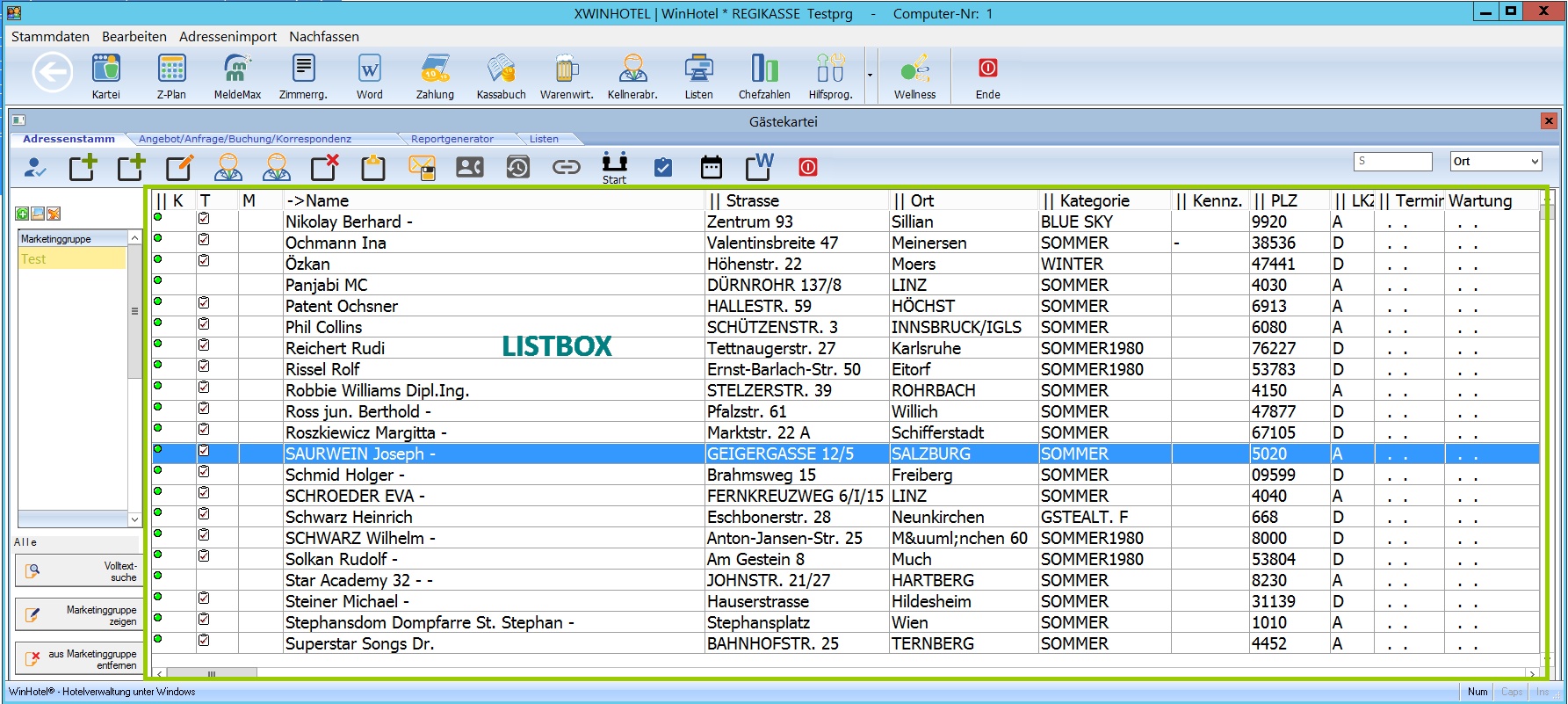Click the Volltextsuche button
This screenshot has height=704, width=1568.
[78, 571]
